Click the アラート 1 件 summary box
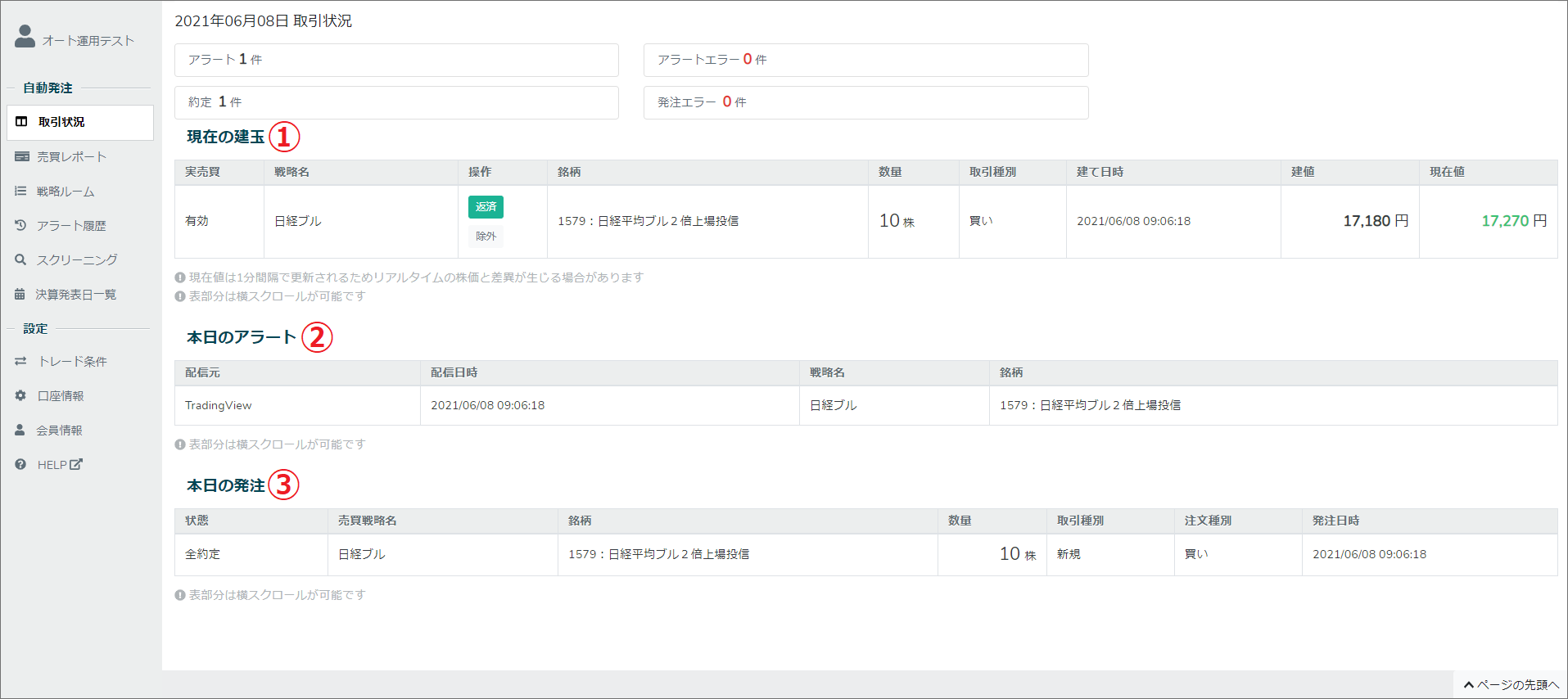Image resolution: width=1568 pixels, height=699 pixels. pyautogui.click(x=396, y=60)
